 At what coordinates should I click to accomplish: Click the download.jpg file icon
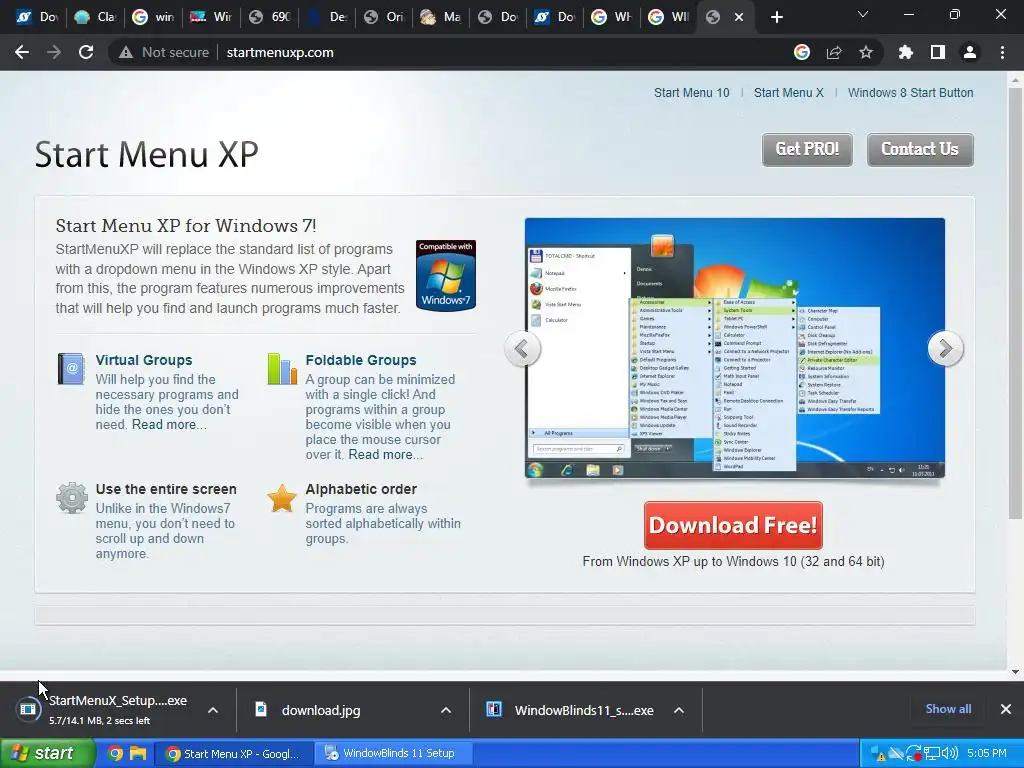click(261, 709)
